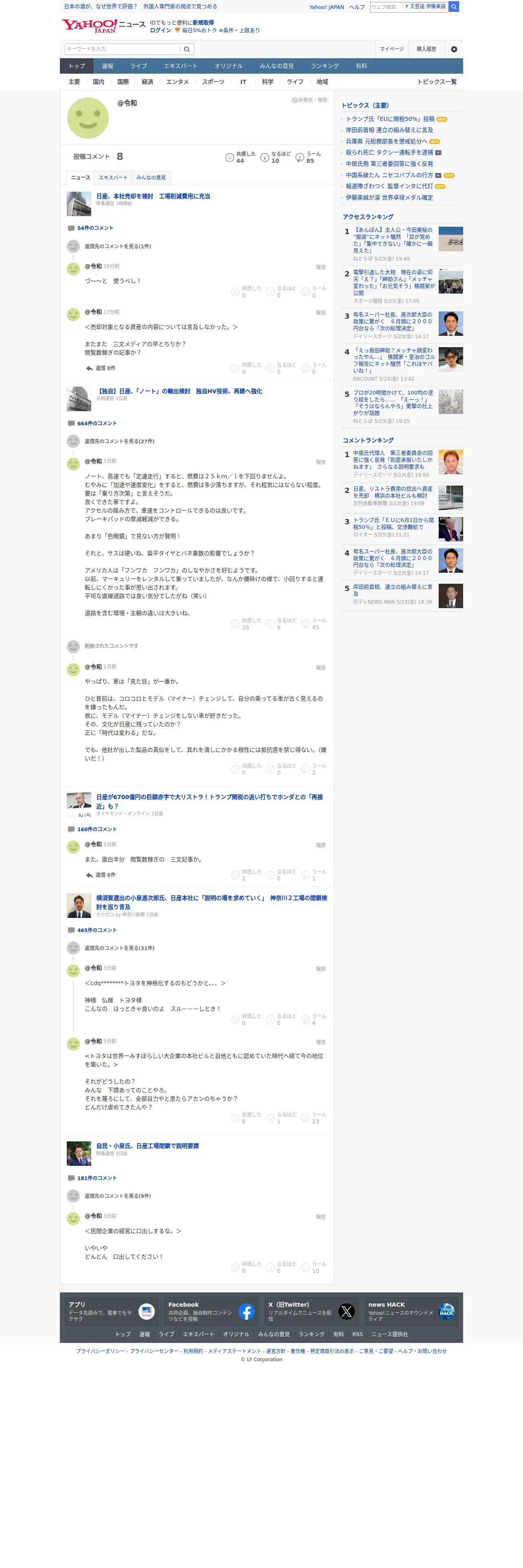Click the keyword input field キーワードを入力
This screenshot has width=523, height=1568.
pos(122,49)
